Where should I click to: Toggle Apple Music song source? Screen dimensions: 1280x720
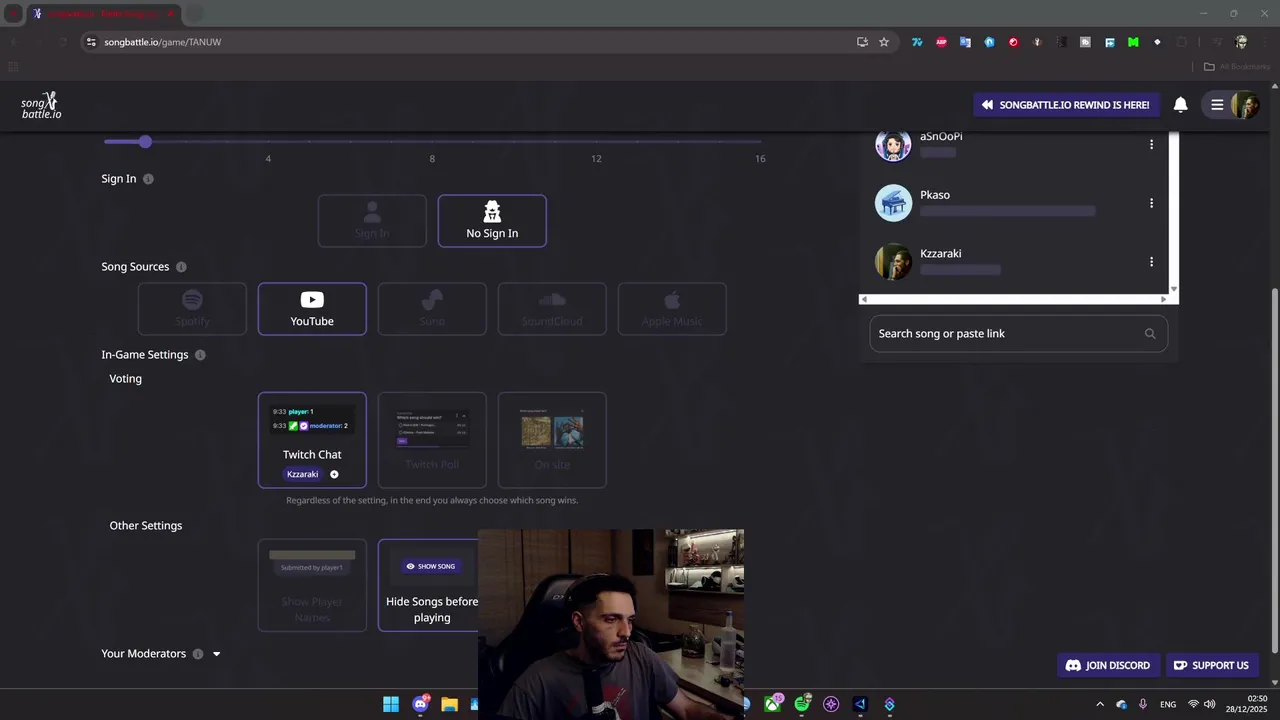tap(672, 308)
